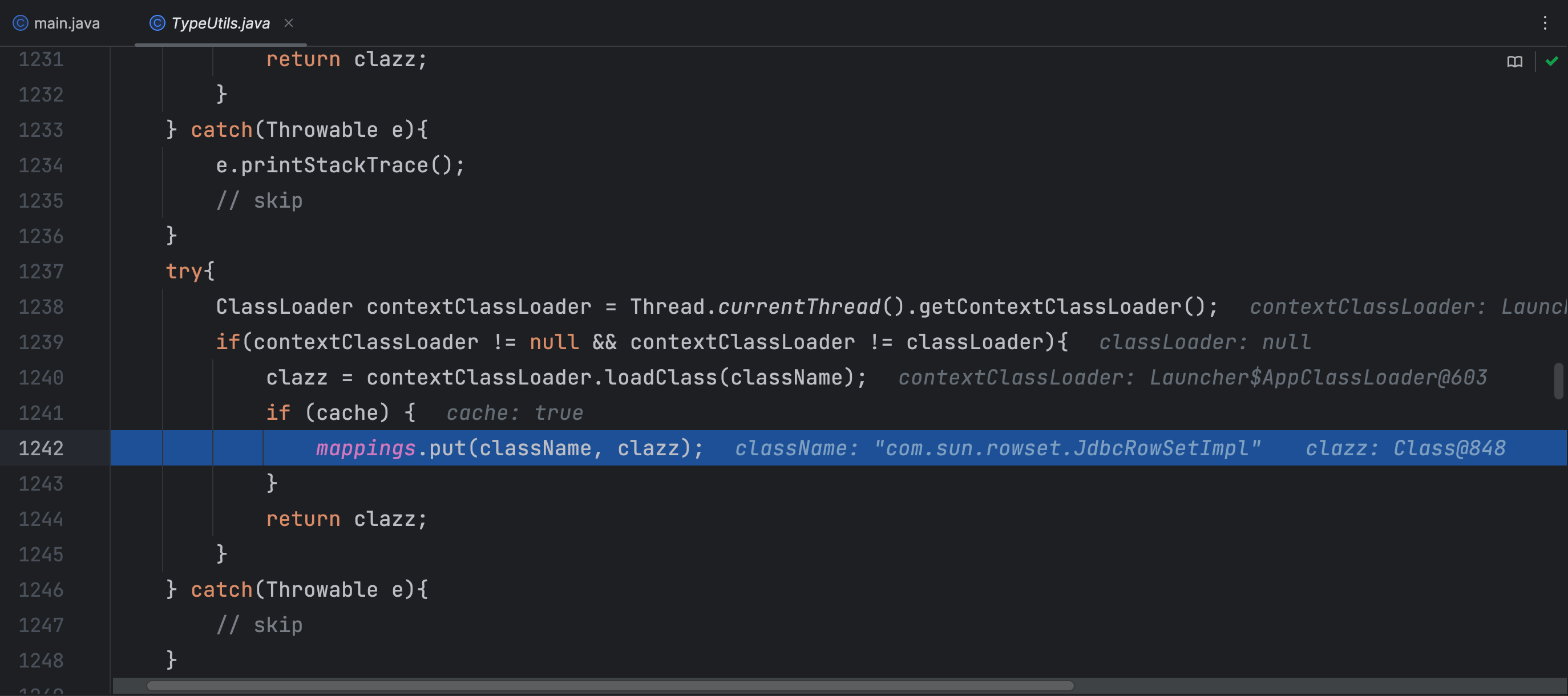The width and height of the screenshot is (1568, 696).
Task: Click inline hint 'classLoader: null'
Action: [1205, 342]
